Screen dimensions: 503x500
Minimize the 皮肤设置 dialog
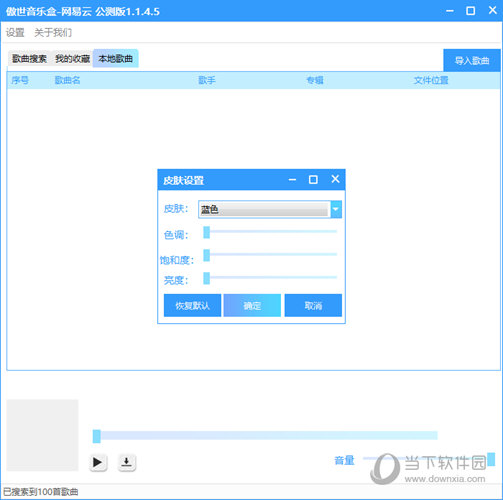click(292, 180)
